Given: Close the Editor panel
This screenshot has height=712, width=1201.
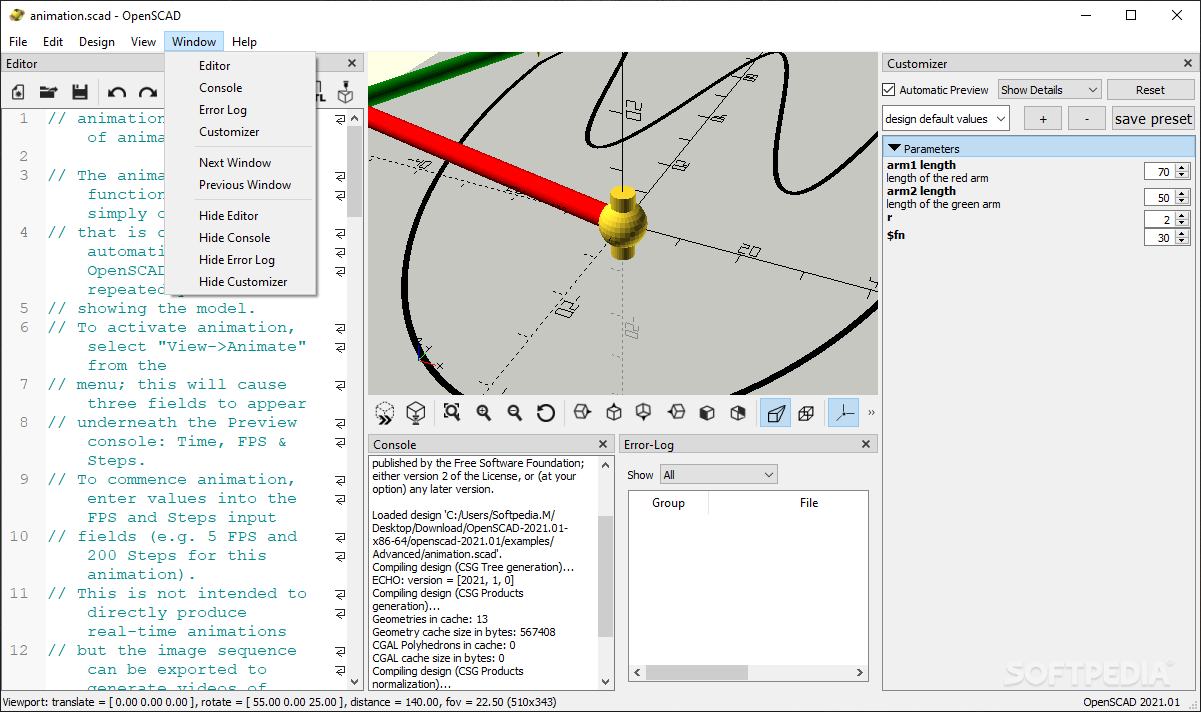Looking at the screenshot, I should click(352, 63).
